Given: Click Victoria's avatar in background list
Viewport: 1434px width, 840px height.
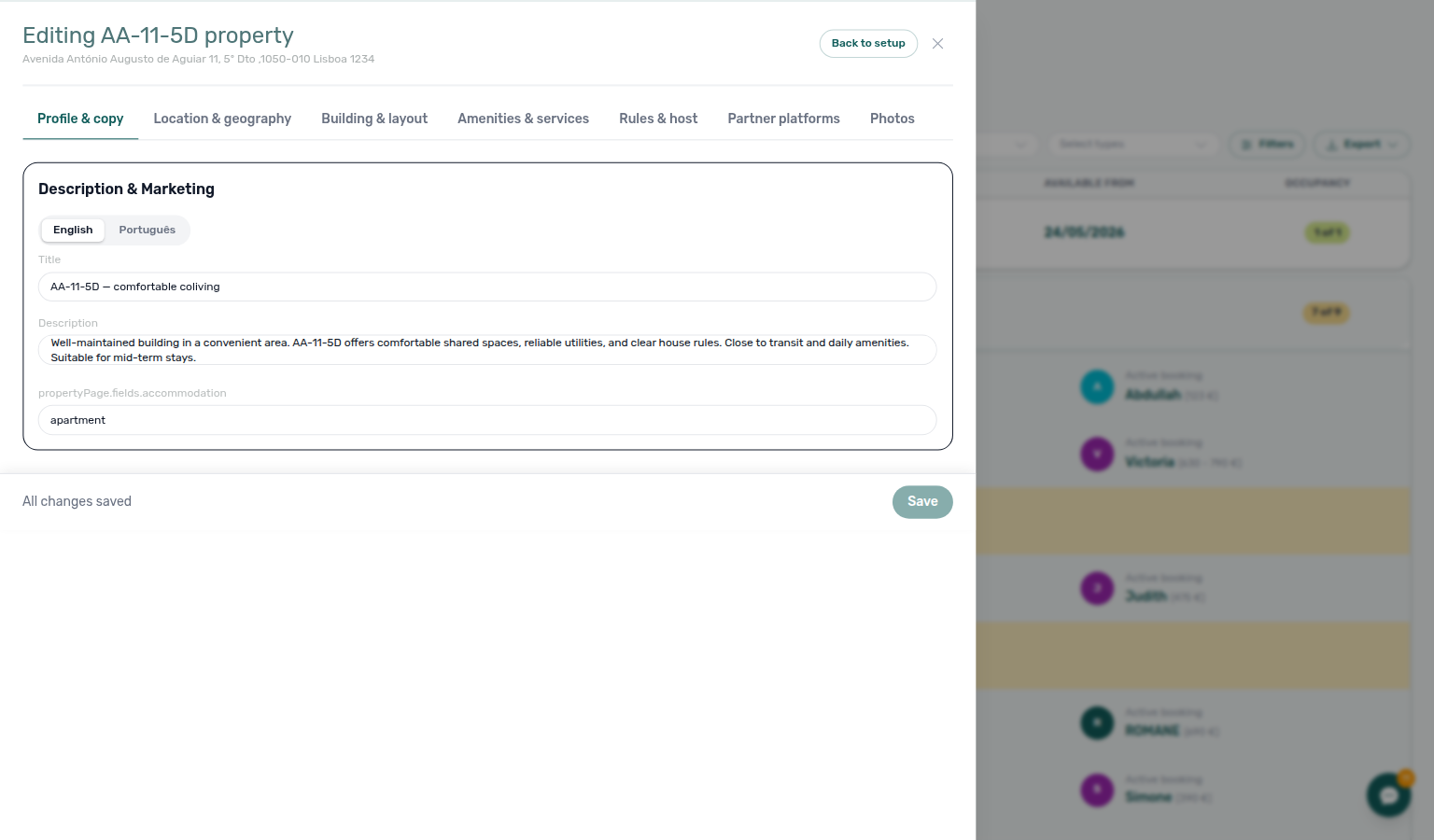Looking at the screenshot, I should 1097,454.
